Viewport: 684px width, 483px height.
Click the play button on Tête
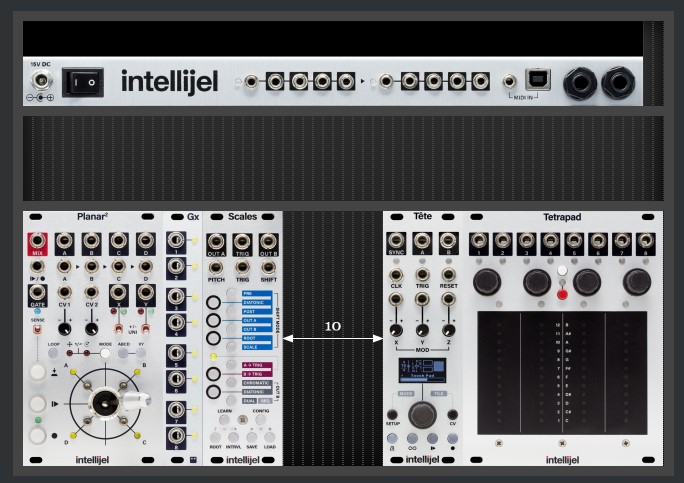point(432,438)
